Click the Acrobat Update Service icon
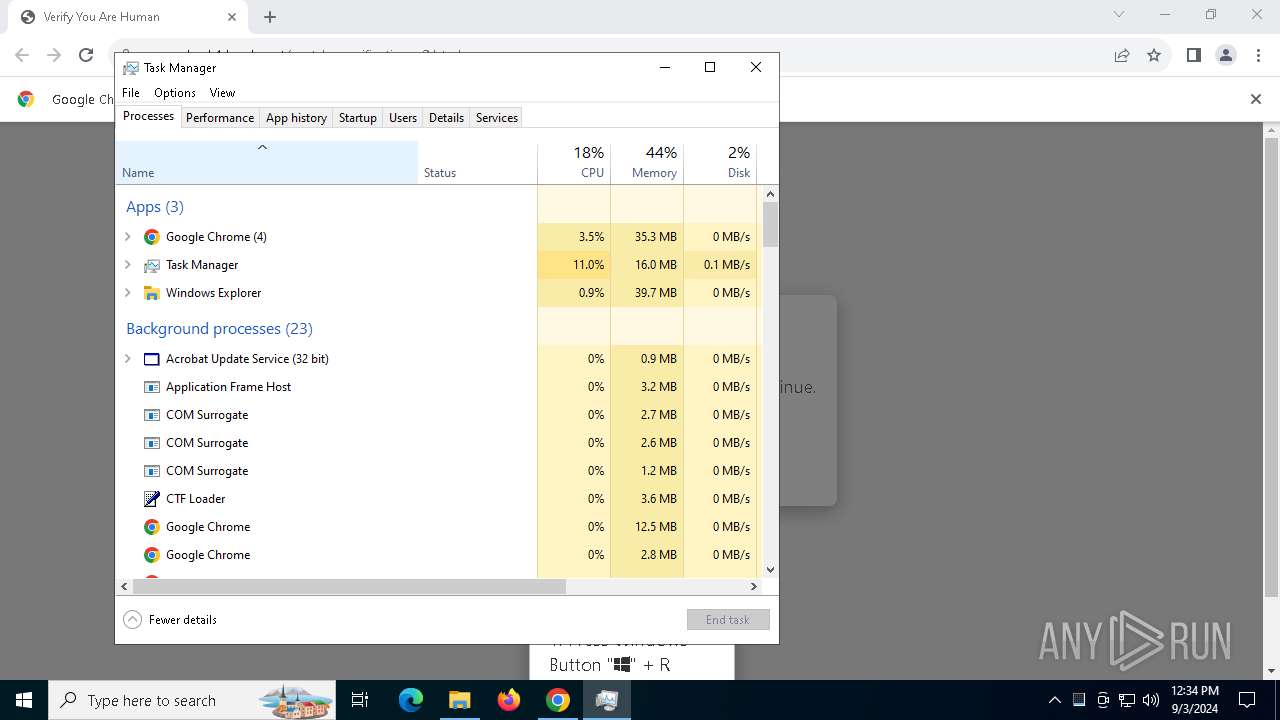 152,359
